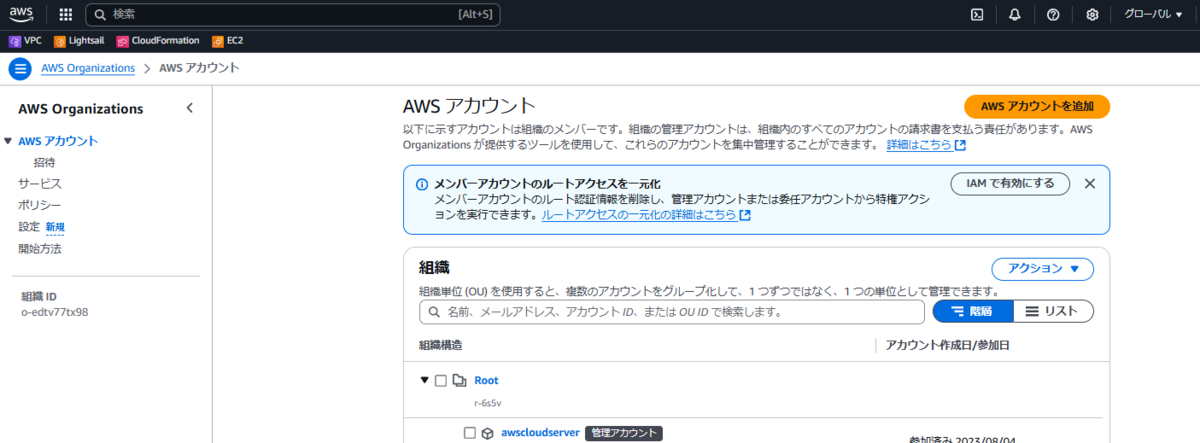Image resolution: width=1200 pixels, height=443 pixels.
Task: Select ポリシー in the sidebar
Action: pyautogui.click(x=40, y=205)
